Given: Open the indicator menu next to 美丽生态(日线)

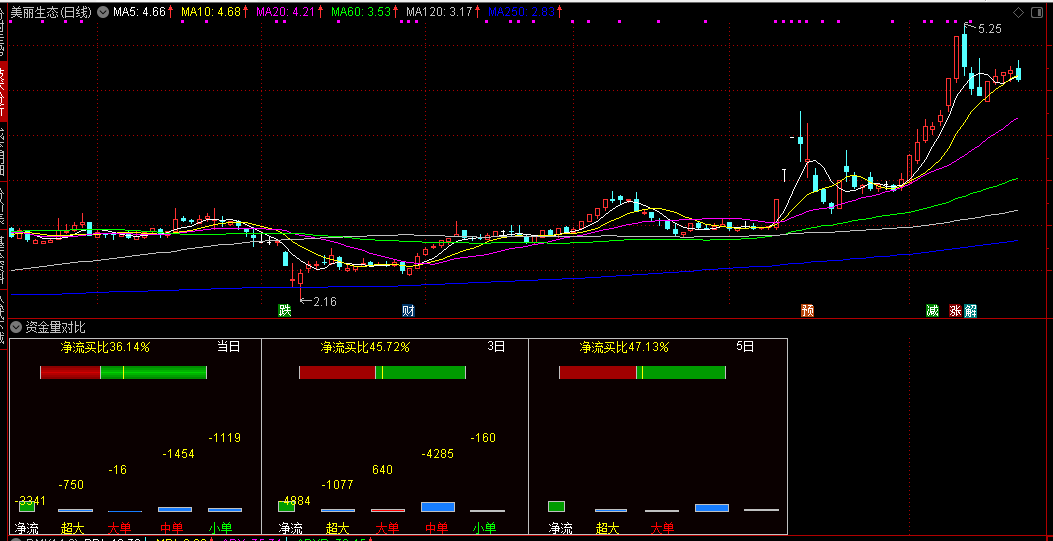Looking at the screenshot, I should 102,12.
